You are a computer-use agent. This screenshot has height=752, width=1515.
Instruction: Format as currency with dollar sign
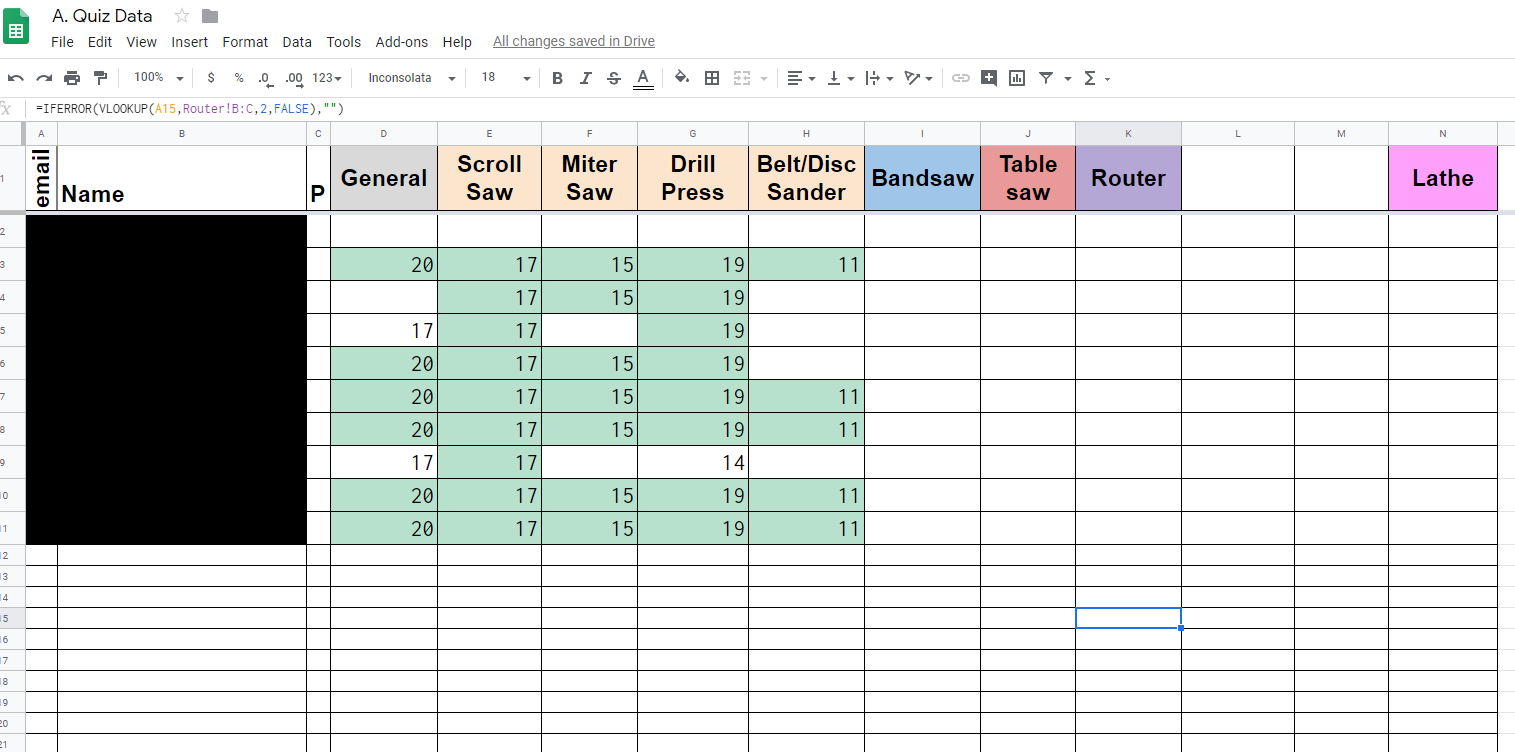click(211, 78)
